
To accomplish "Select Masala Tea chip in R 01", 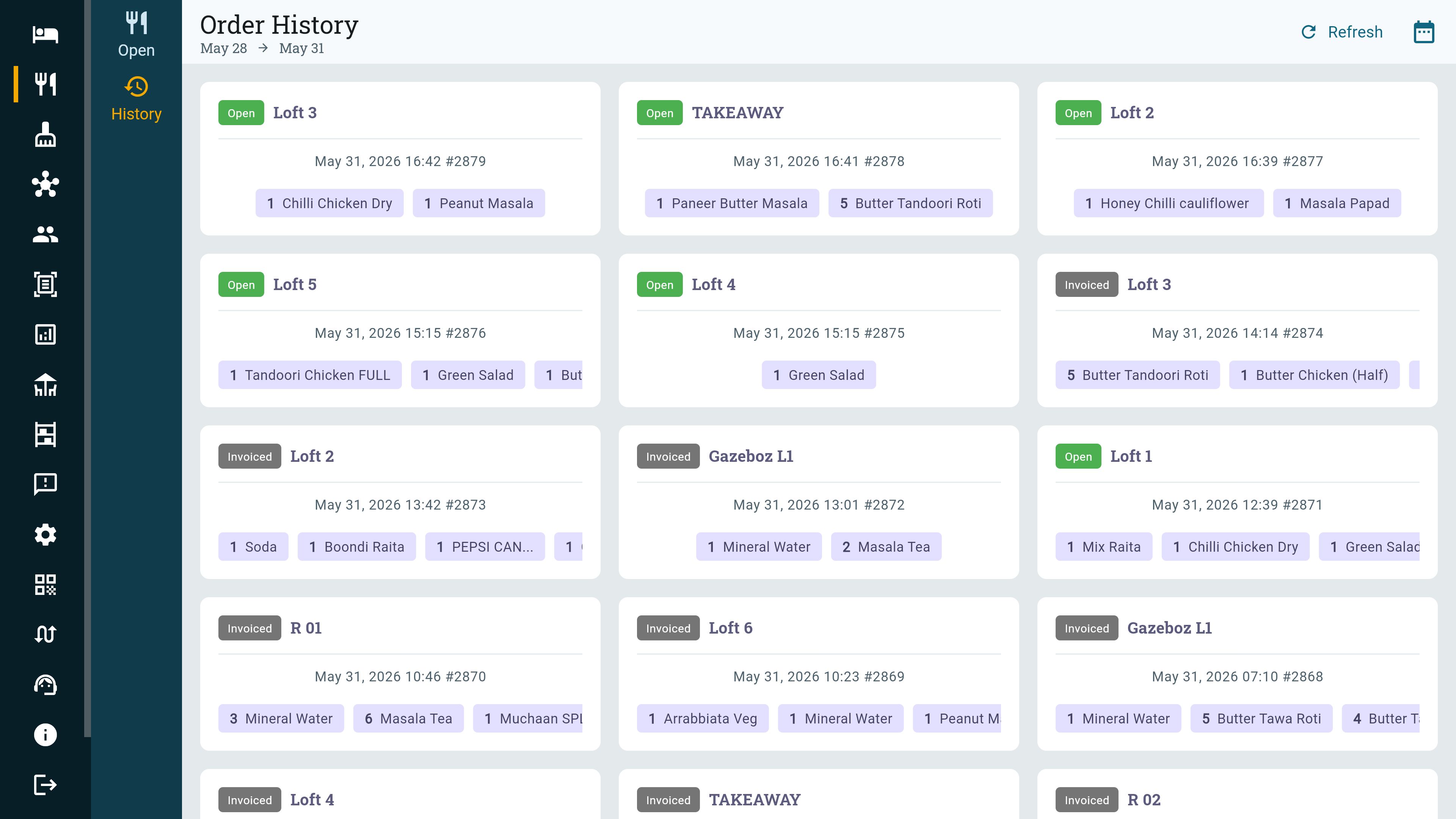I will [408, 719].
